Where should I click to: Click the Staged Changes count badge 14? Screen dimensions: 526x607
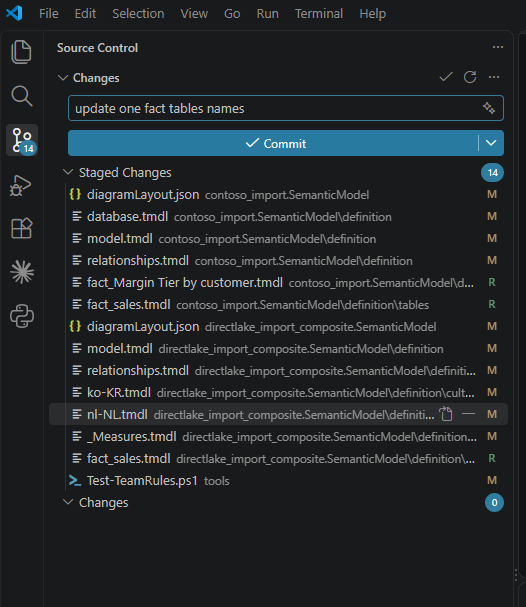[x=492, y=172]
